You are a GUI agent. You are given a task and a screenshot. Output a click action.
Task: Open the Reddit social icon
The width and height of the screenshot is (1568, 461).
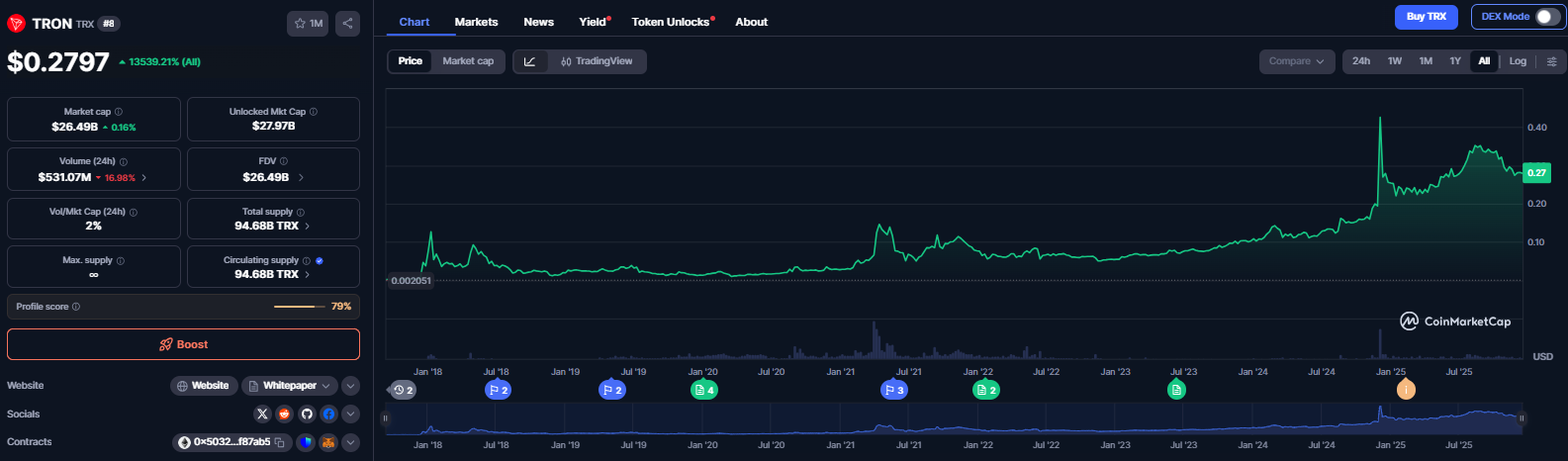(285, 415)
